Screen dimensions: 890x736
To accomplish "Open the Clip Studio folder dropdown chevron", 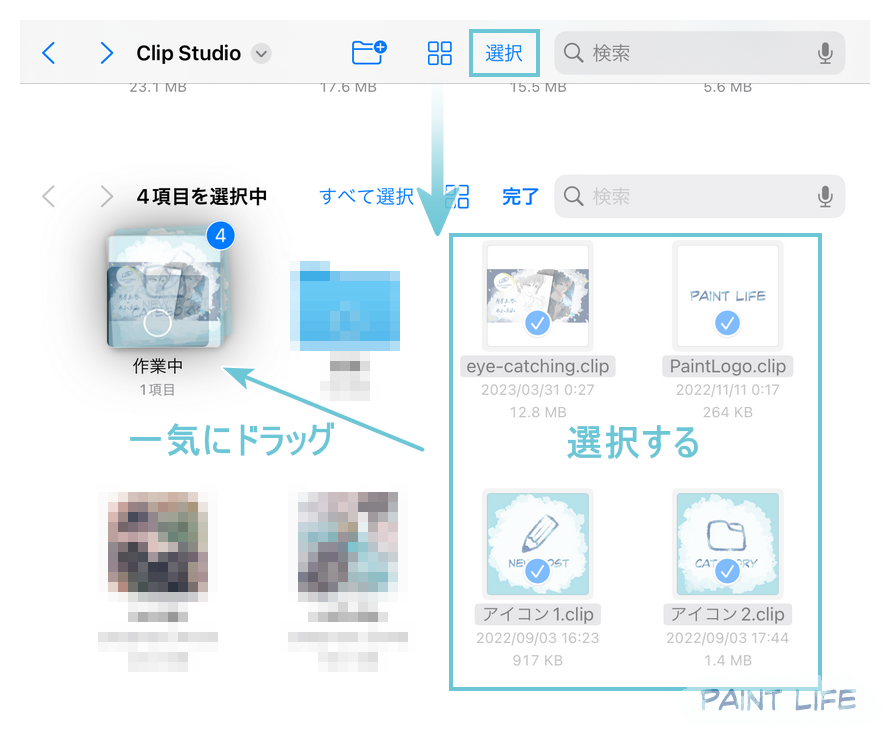I will pyautogui.click(x=259, y=53).
